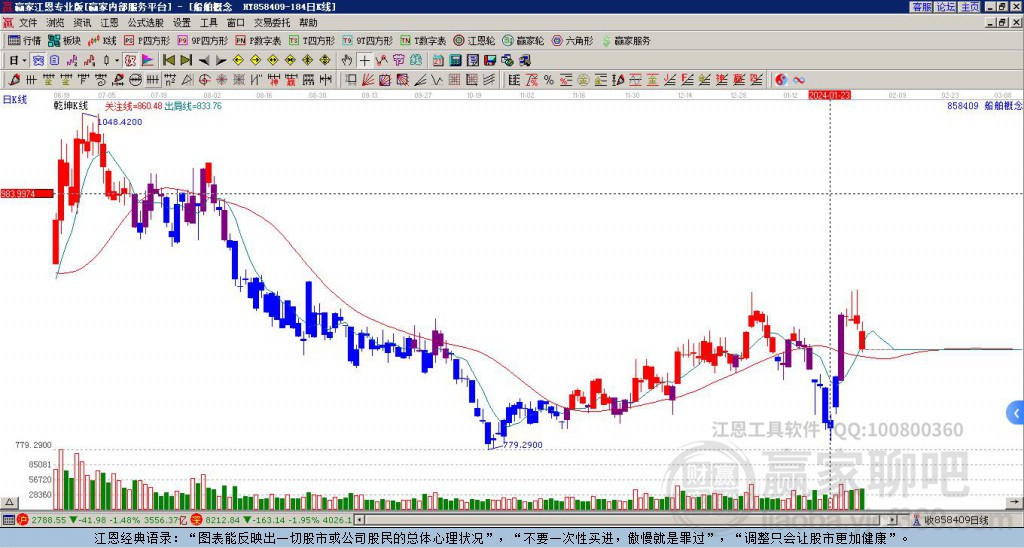Viewport: 1024px width, 548px height.
Task: Open the T四方形 tool
Action: click(312, 40)
